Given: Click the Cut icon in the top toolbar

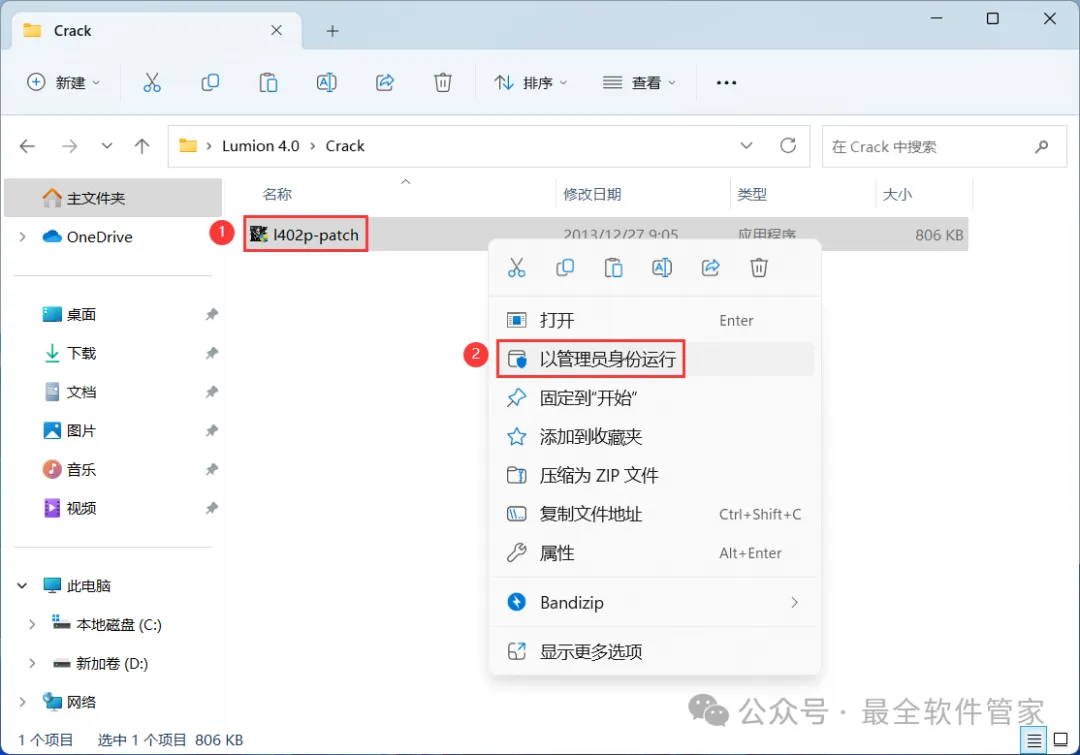Looking at the screenshot, I should (x=152, y=83).
